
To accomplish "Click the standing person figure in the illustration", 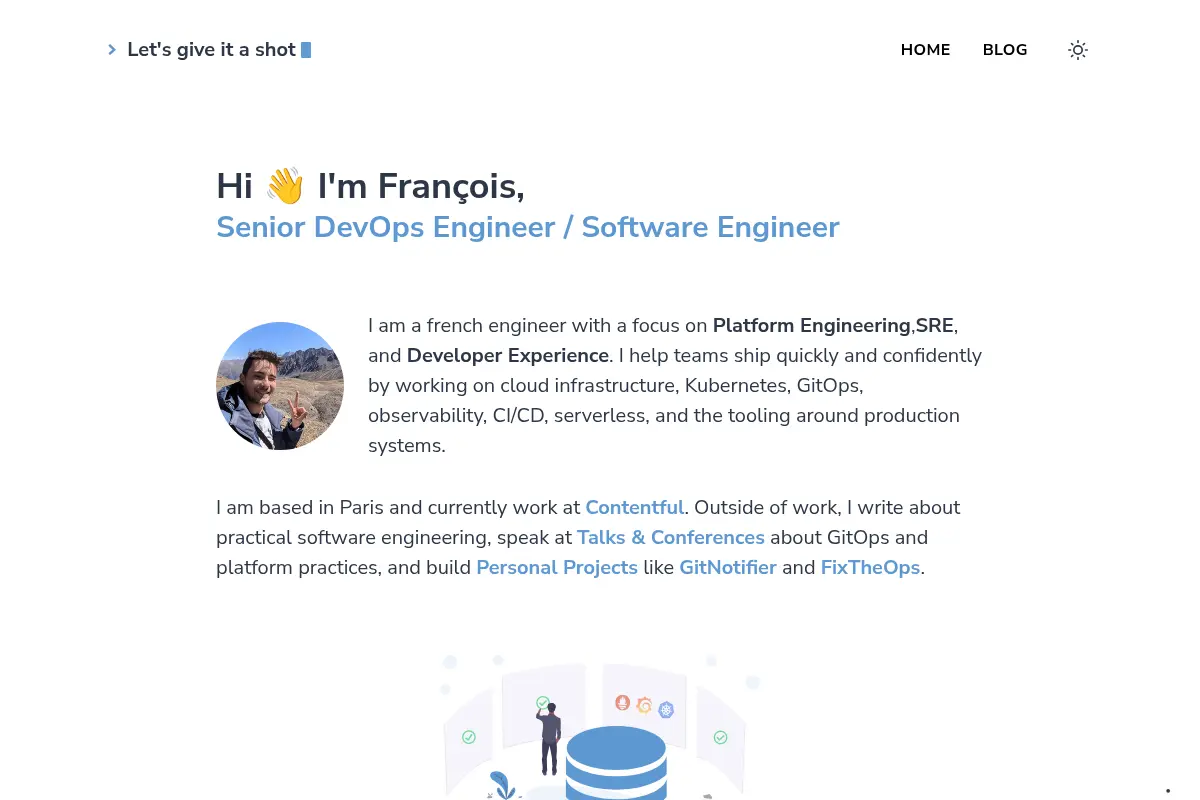I will coord(549,738).
